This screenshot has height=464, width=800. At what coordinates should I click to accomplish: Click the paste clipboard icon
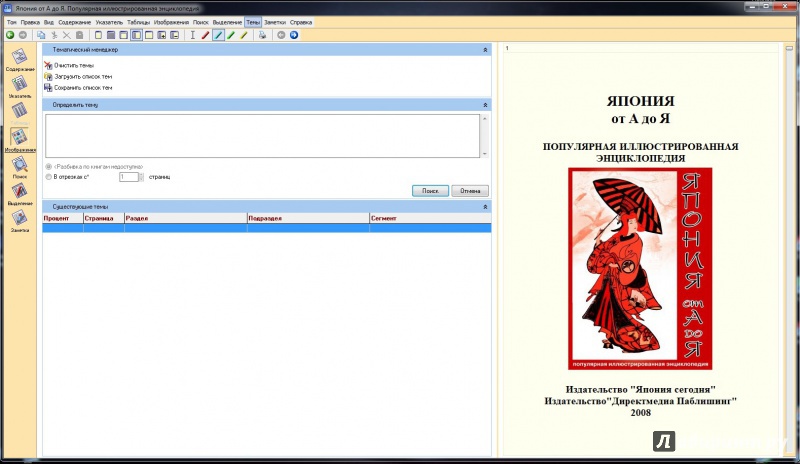coord(80,35)
